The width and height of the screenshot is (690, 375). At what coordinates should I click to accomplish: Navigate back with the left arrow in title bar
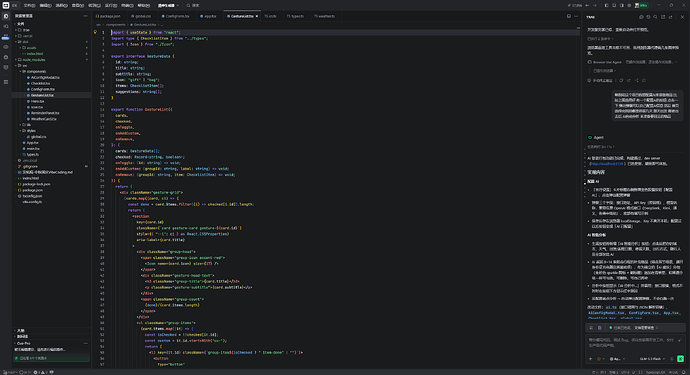587,5
